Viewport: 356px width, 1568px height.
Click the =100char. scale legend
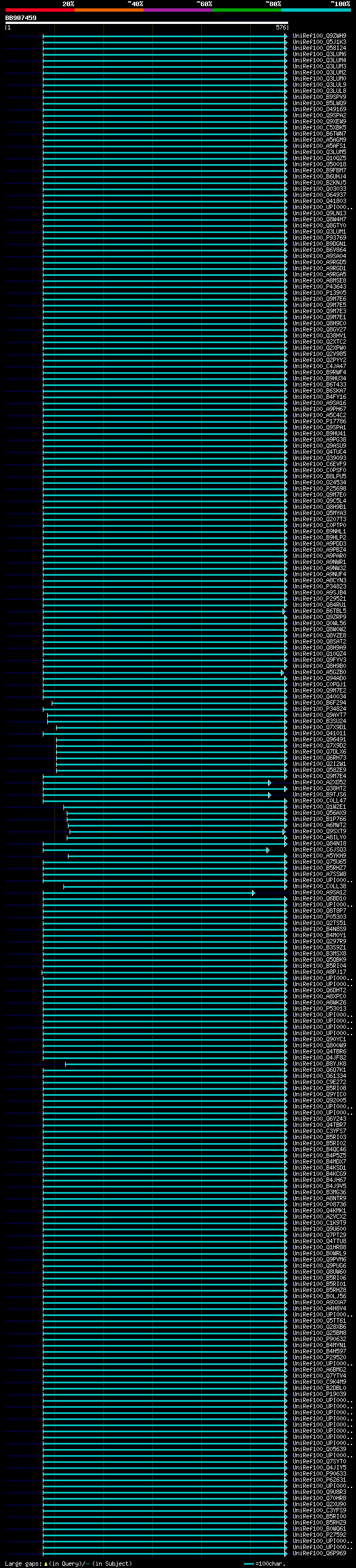pyautogui.click(x=264, y=1564)
